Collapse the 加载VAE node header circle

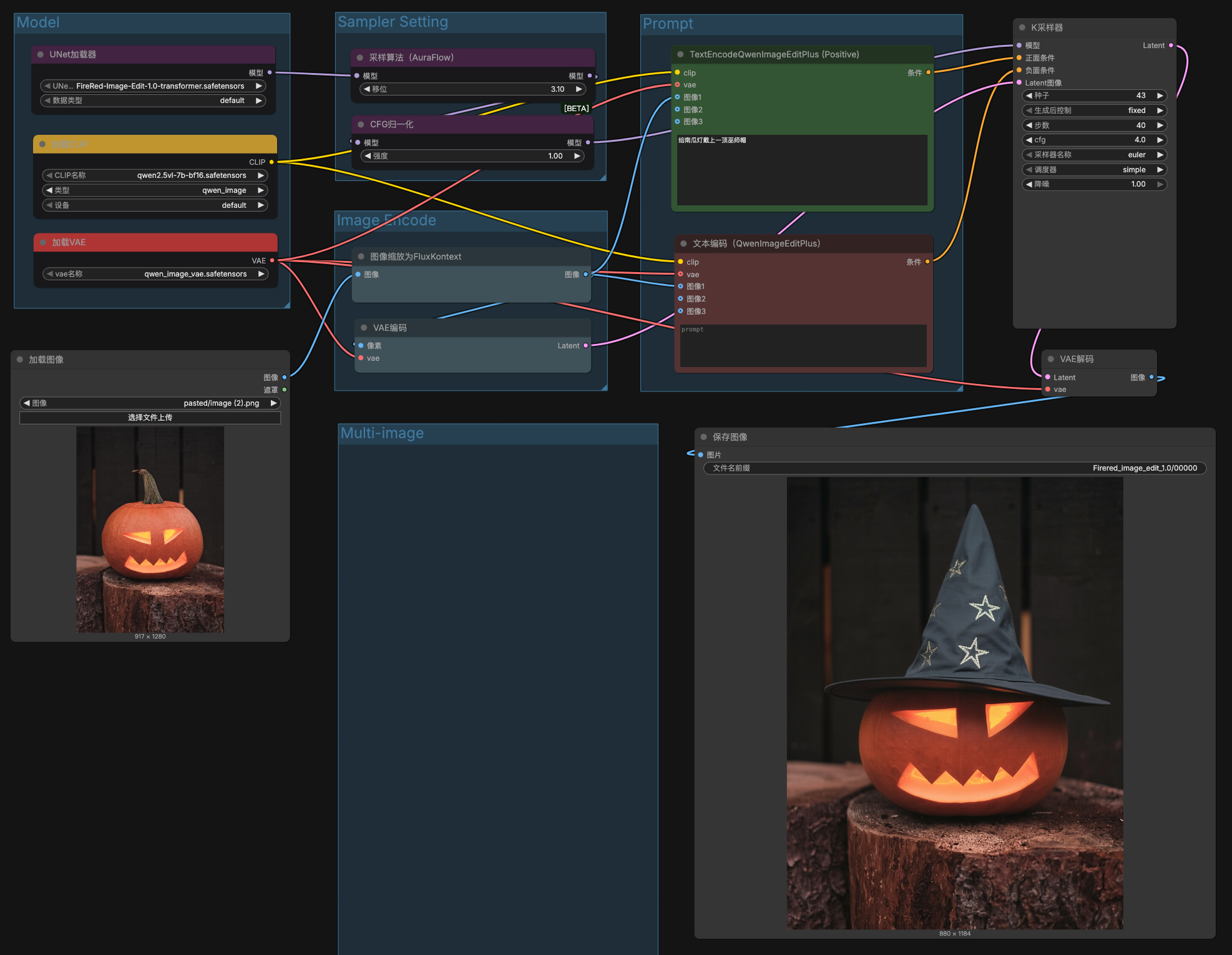(x=42, y=242)
